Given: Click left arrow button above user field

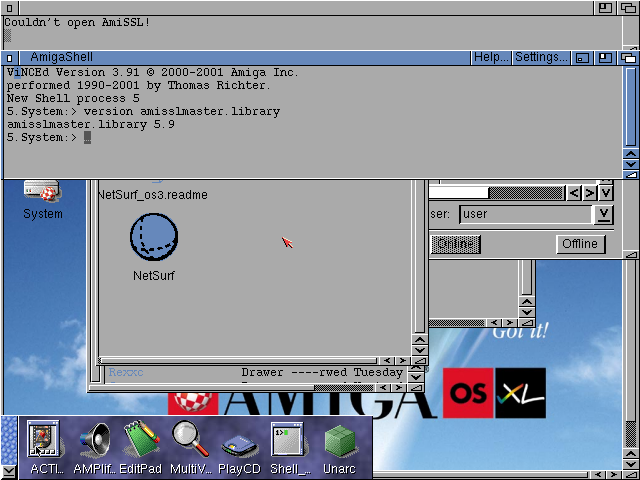Looking at the screenshot, I should tap(574, 193).
